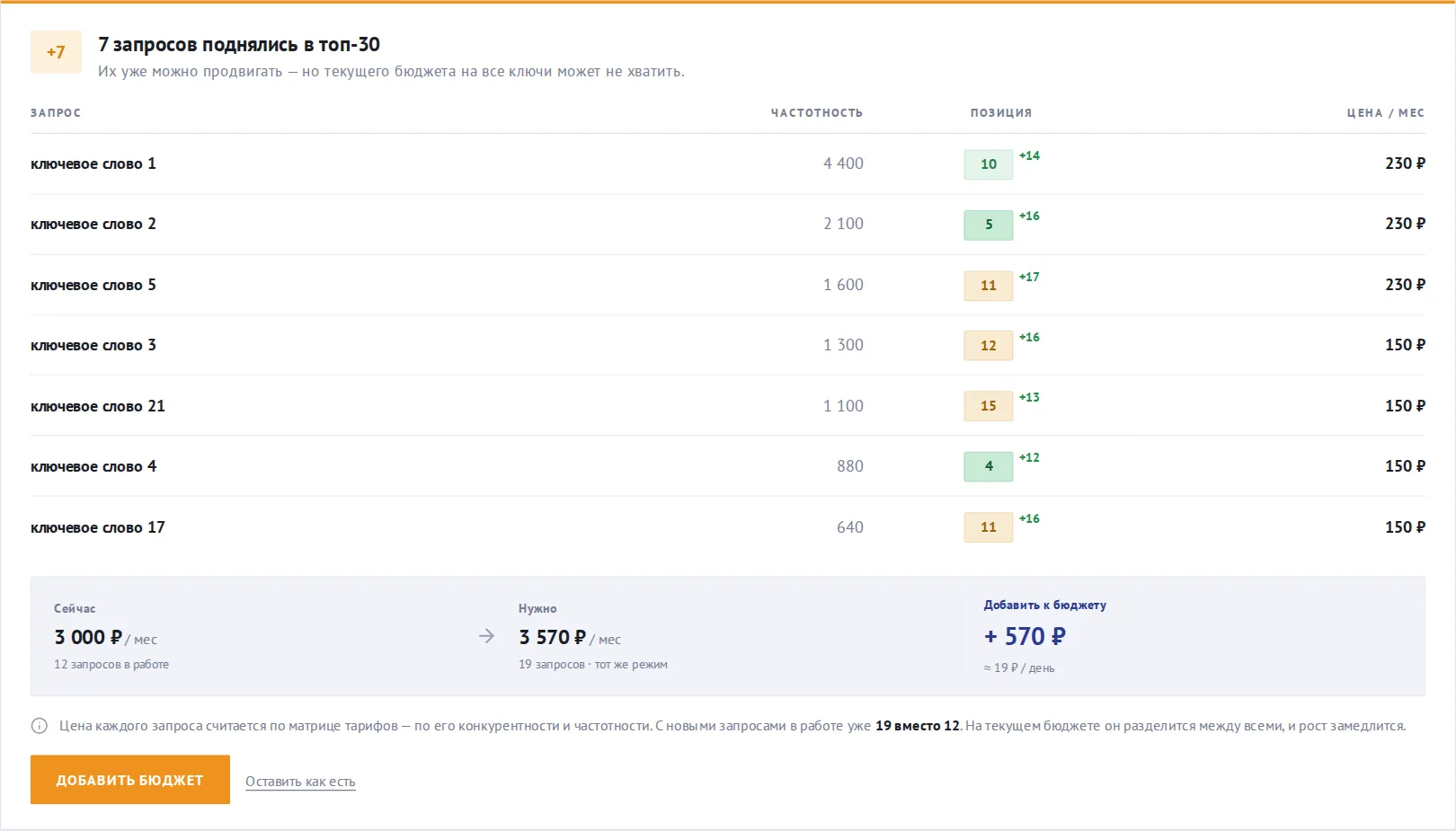Click the +12 position change indicator
Image resolution: width=1456 pixels, height=831 pixels.
pyautogui.click(x=1029, y=457)
